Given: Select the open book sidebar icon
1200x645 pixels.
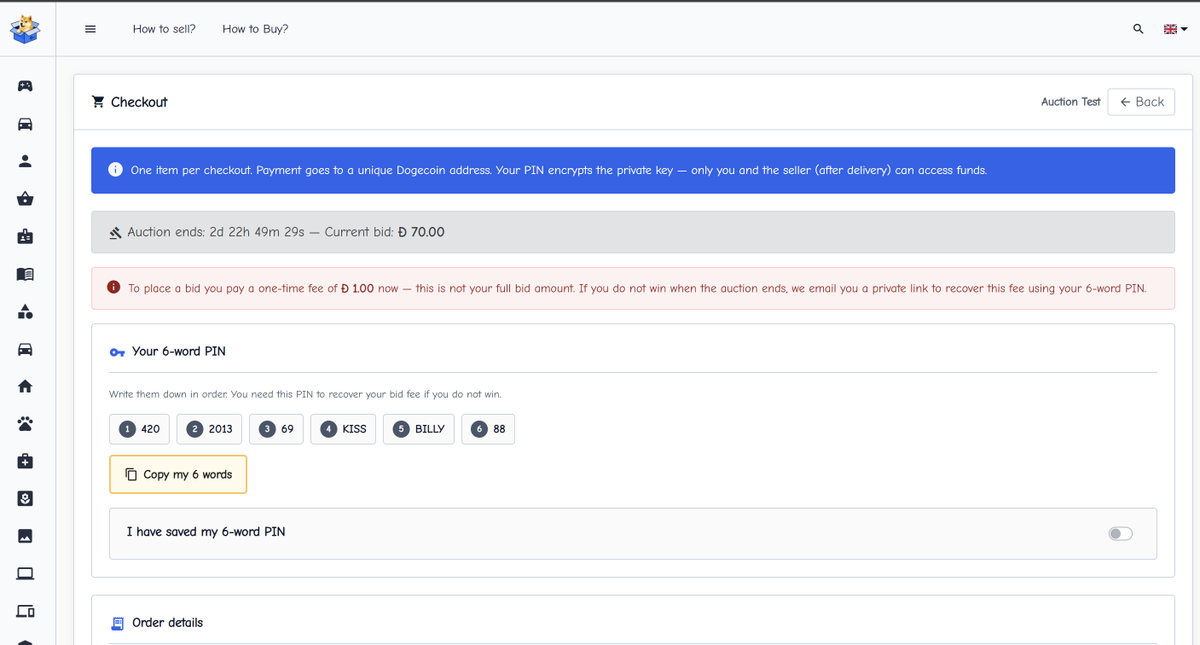Looking at the screenshot, I should click(25, 274).
